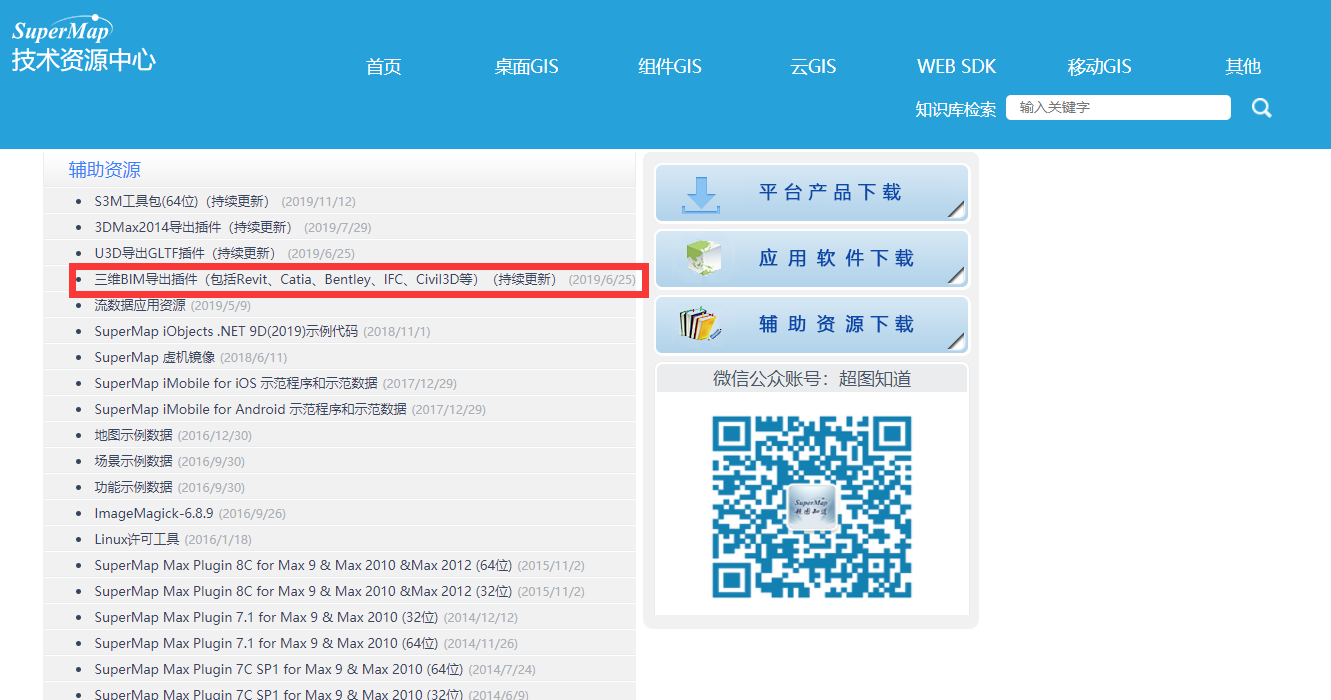This screenshot has width=1331, height=700.
Task: Click the 平台产品下载 button
Action: (812, 193)
